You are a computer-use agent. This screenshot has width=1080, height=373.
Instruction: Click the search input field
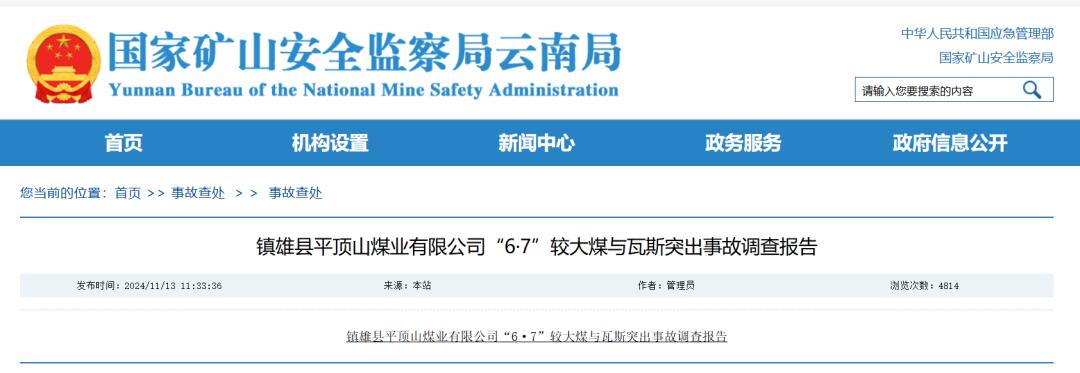(936, 90)
